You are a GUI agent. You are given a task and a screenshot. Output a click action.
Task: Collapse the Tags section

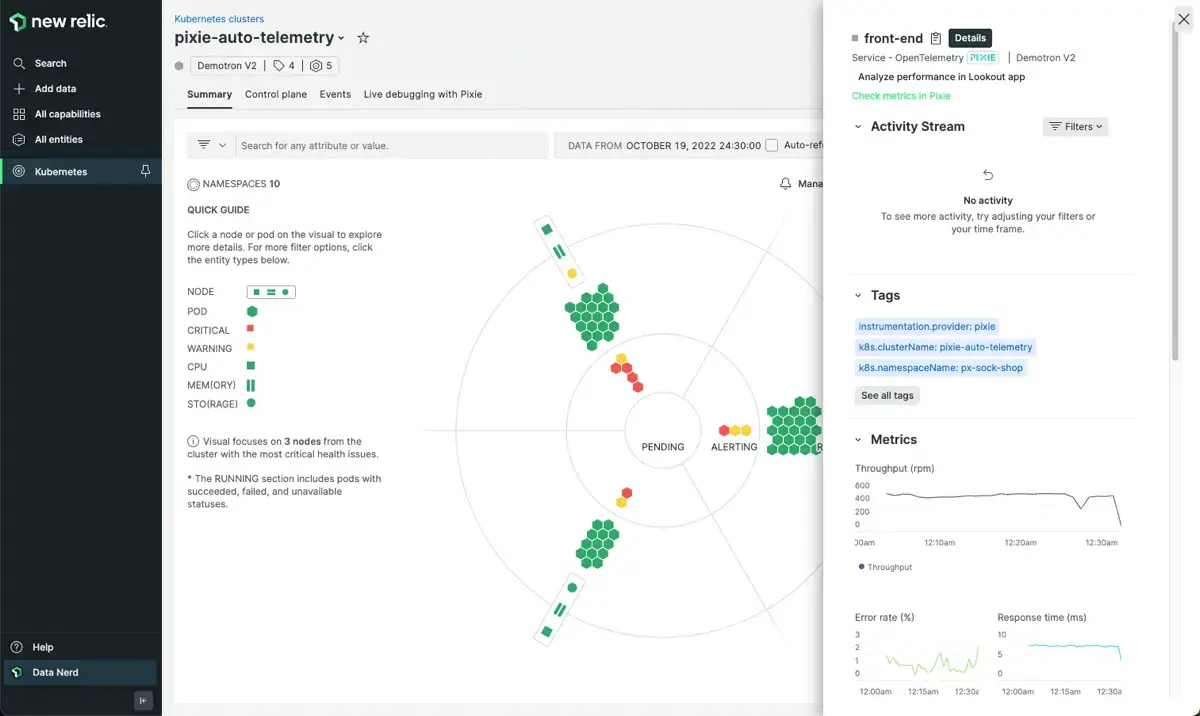[858, 296]
